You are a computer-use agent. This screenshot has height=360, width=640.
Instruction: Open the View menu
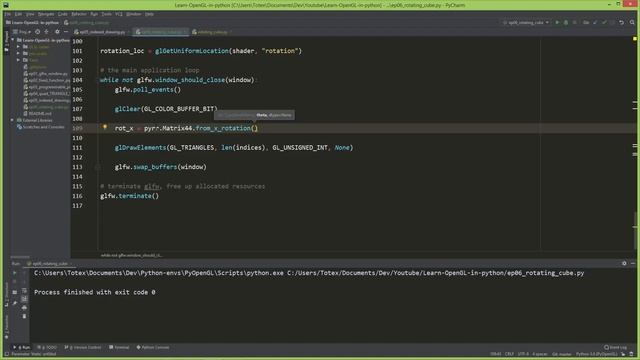[x=30, y=14]
